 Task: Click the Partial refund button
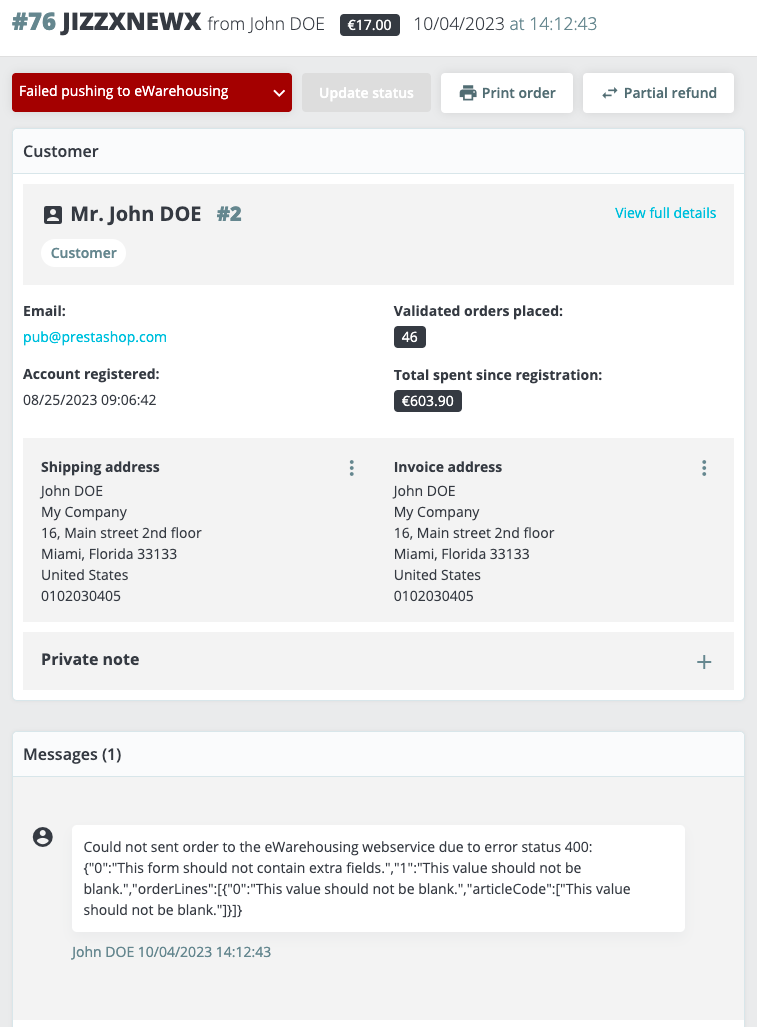(658, 93)
